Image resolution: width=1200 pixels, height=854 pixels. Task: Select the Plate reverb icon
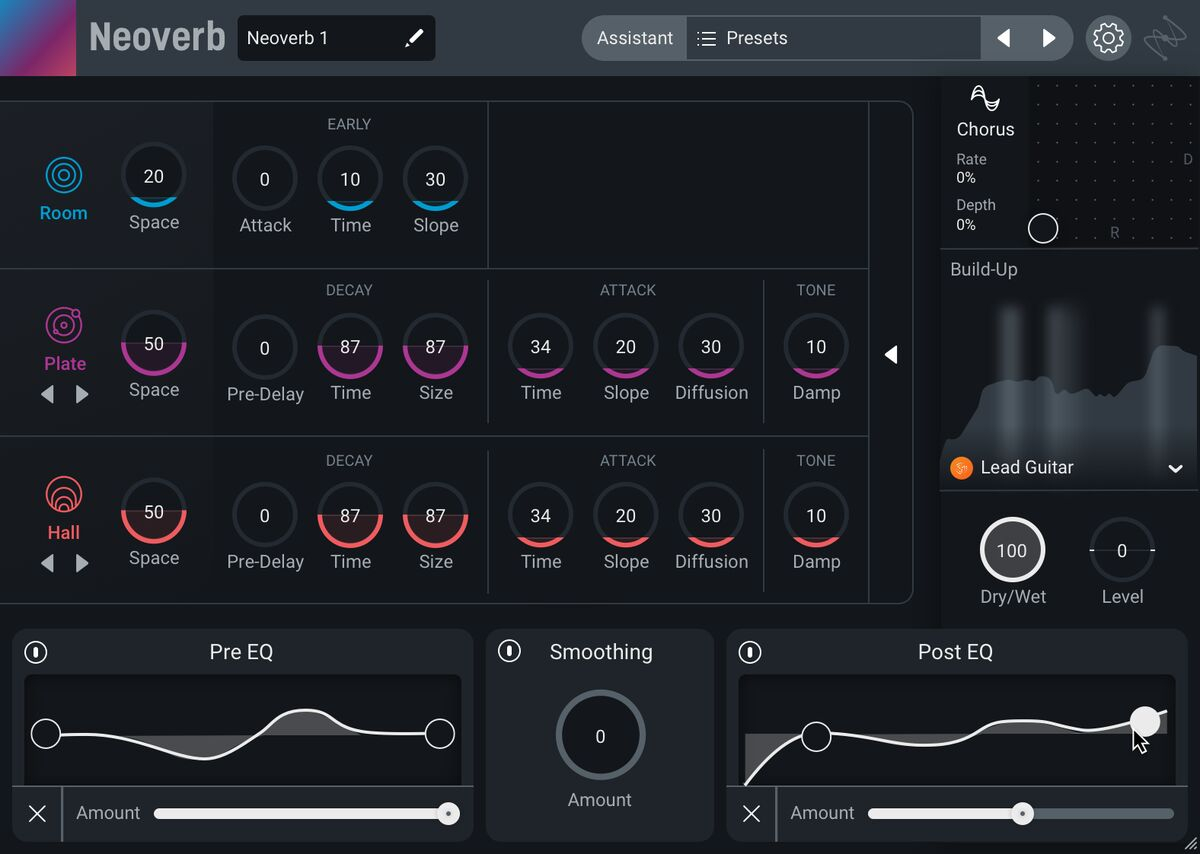pos(64,326)
